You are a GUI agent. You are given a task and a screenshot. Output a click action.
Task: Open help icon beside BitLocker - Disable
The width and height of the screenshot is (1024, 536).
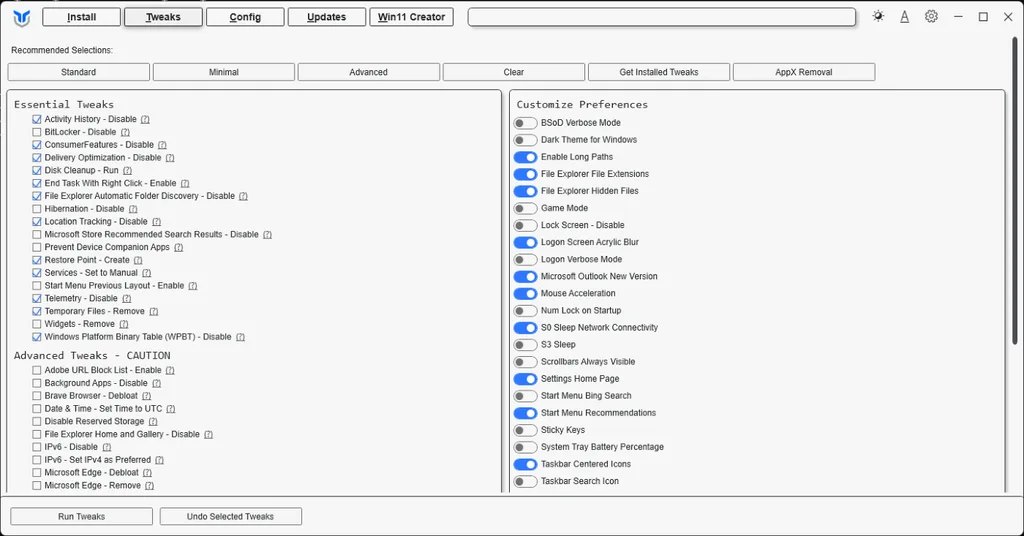[125, 133]
